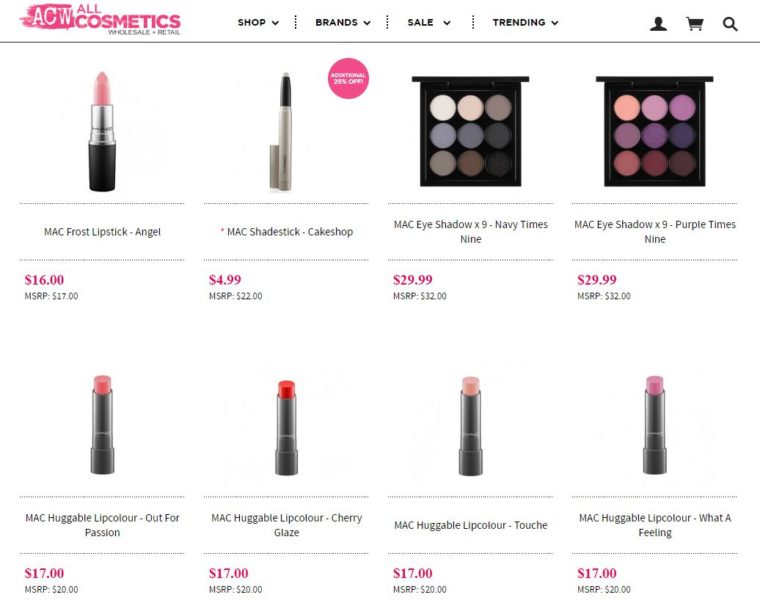760x600 pixels.
Task: Select the Navy Times Nine palette image
Action: [x=470, y=131]
